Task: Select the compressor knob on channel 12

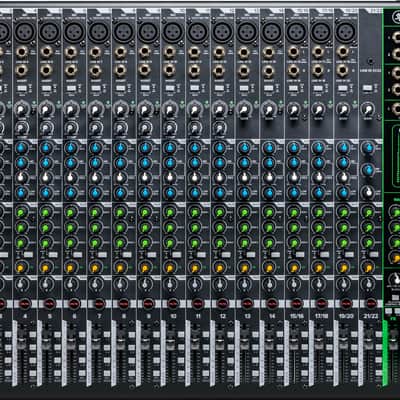Action: [x=219, y=128]
